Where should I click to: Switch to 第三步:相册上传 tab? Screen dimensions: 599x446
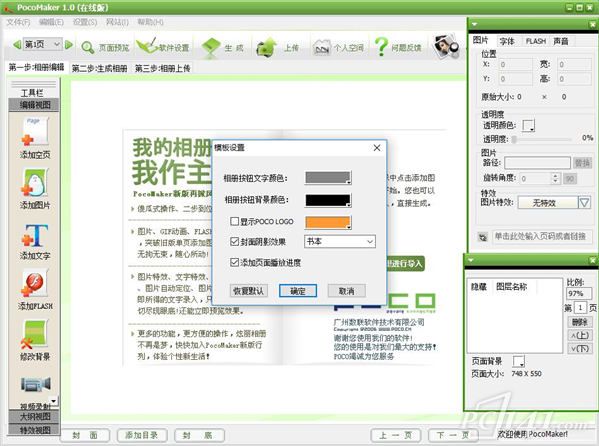pyautogui.click(x=163, y=68)
